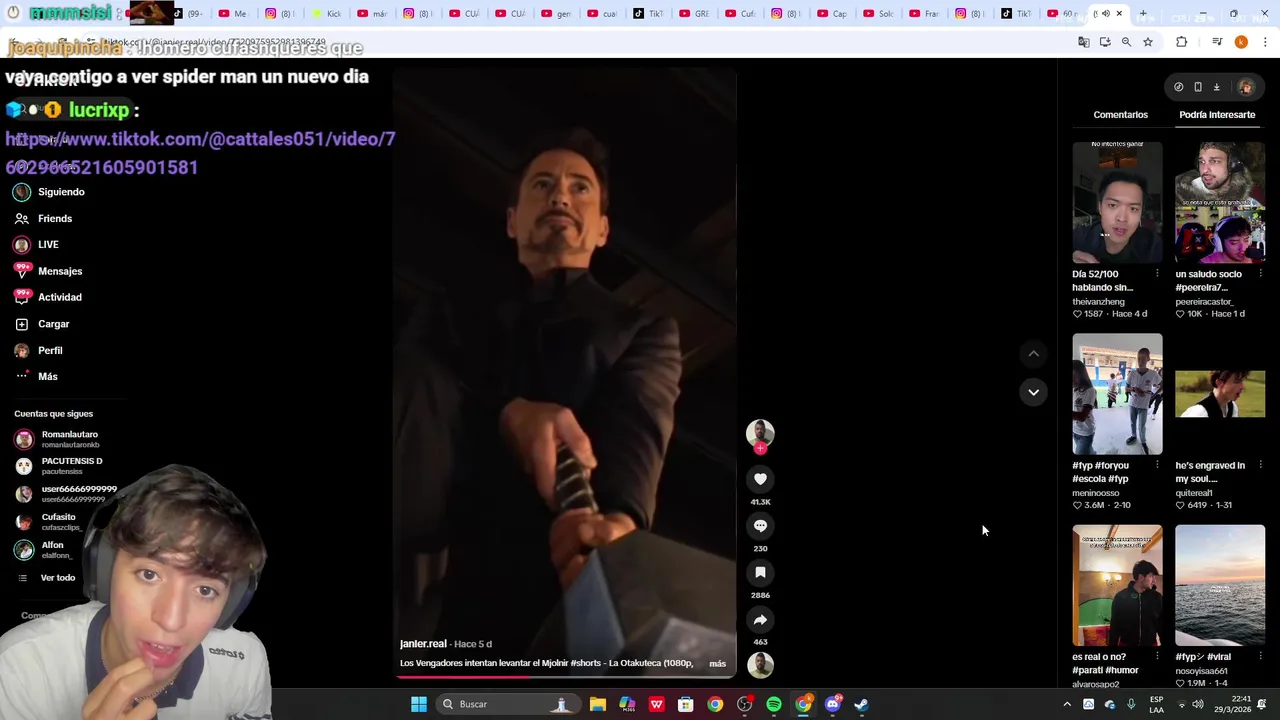
Task: Go to the next video with down arrow
Action: click(x=1033, y=392)
